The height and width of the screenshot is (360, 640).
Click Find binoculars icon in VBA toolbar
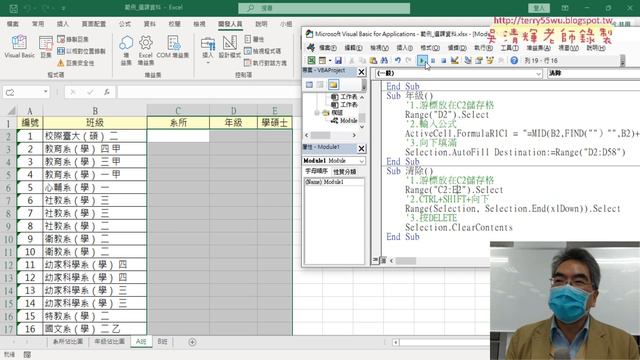[x=384, y=60]
